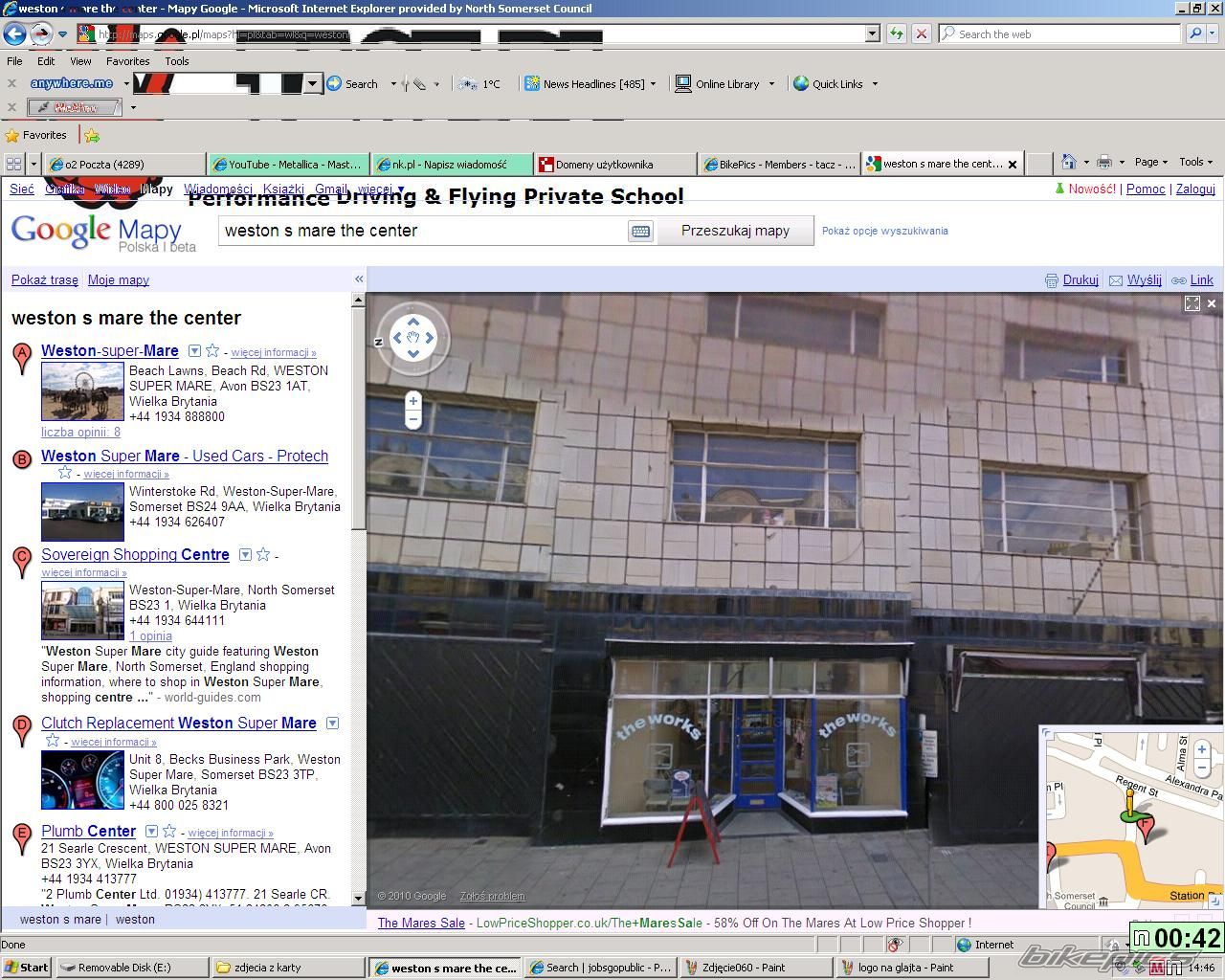
Task: Expand the Online Library dropdown
Action: (773, 84)
